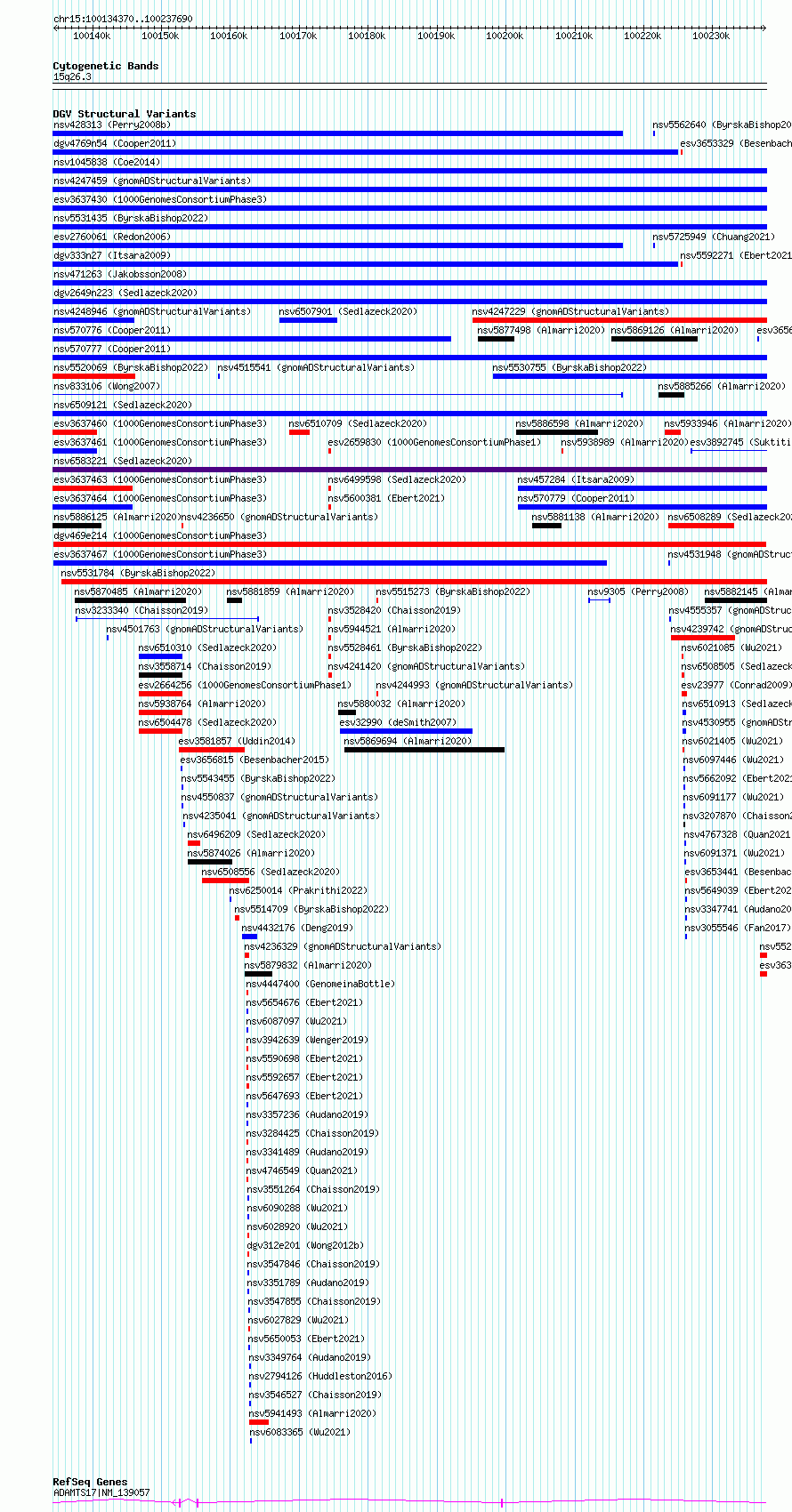
Task: Click nsv3942639 (Wenger2019) label
Action: coord(307,1041)
